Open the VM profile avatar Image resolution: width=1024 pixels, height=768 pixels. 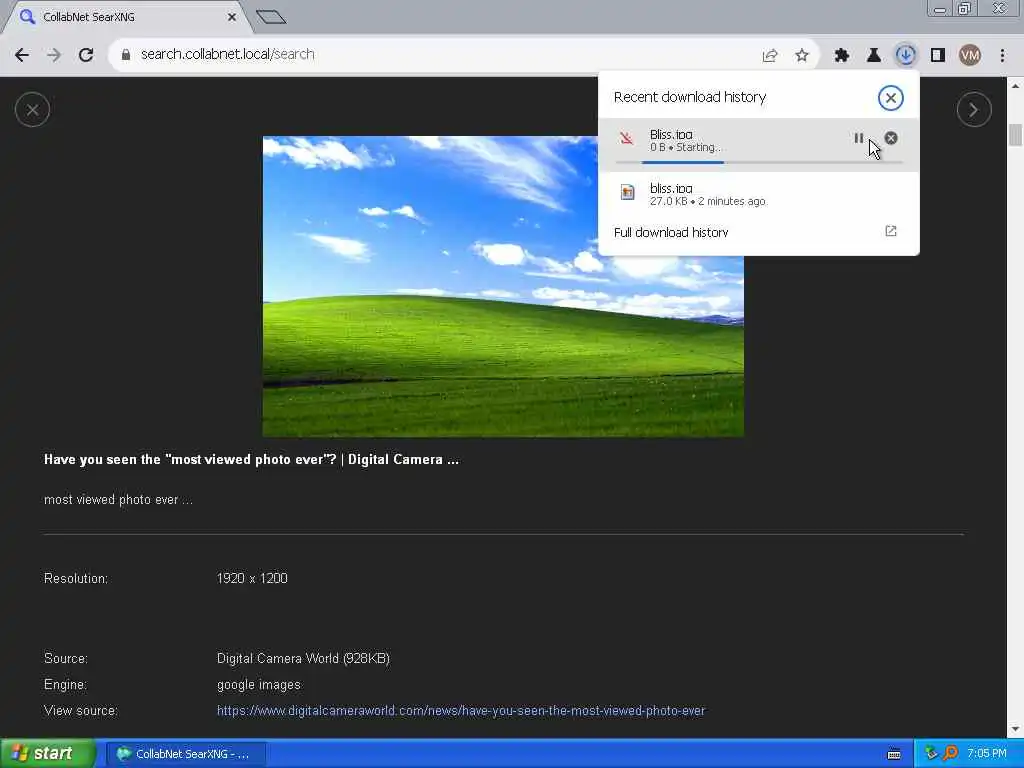(970, 56)
